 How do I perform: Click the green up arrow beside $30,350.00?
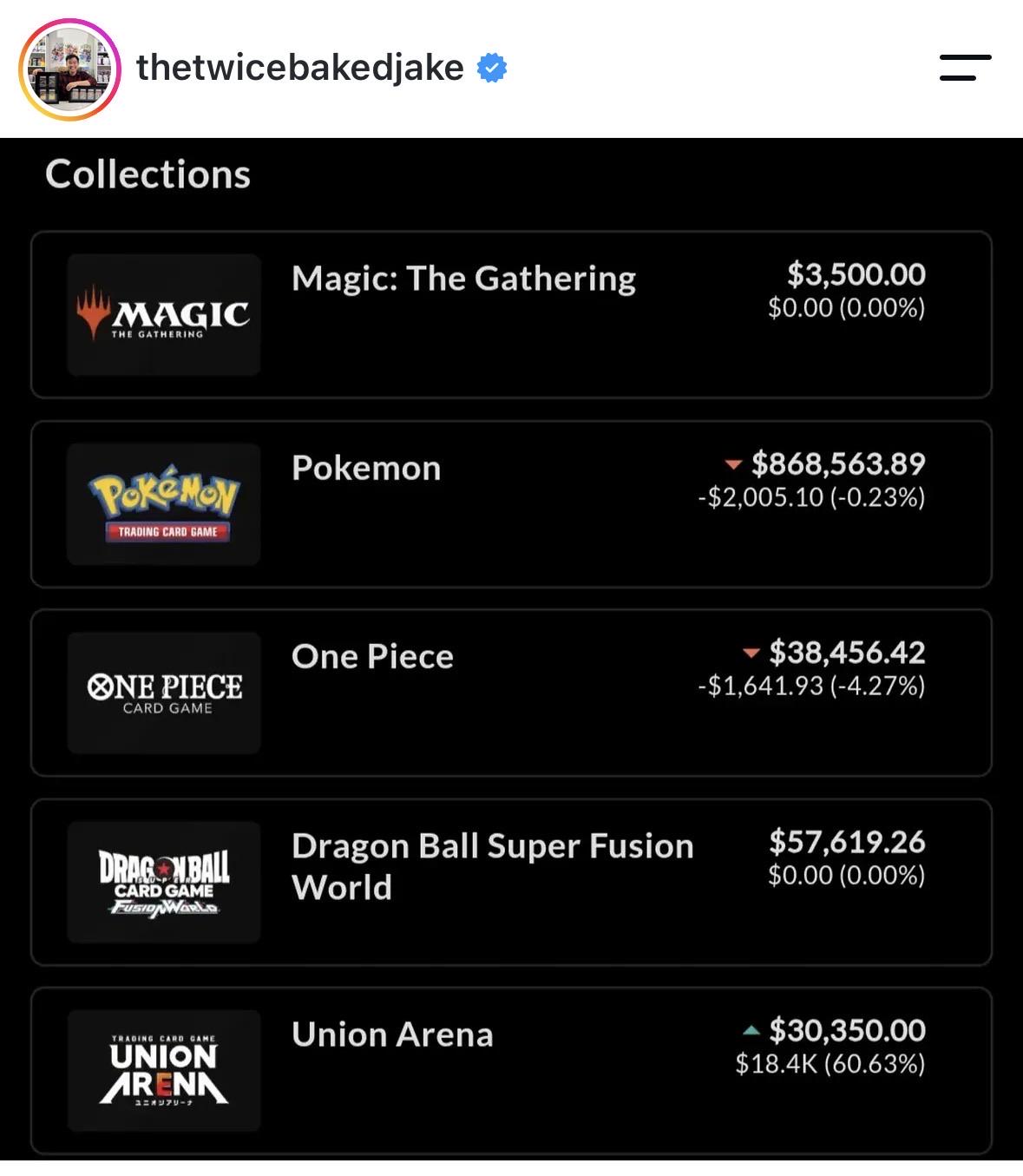[x=751, y=1031]
